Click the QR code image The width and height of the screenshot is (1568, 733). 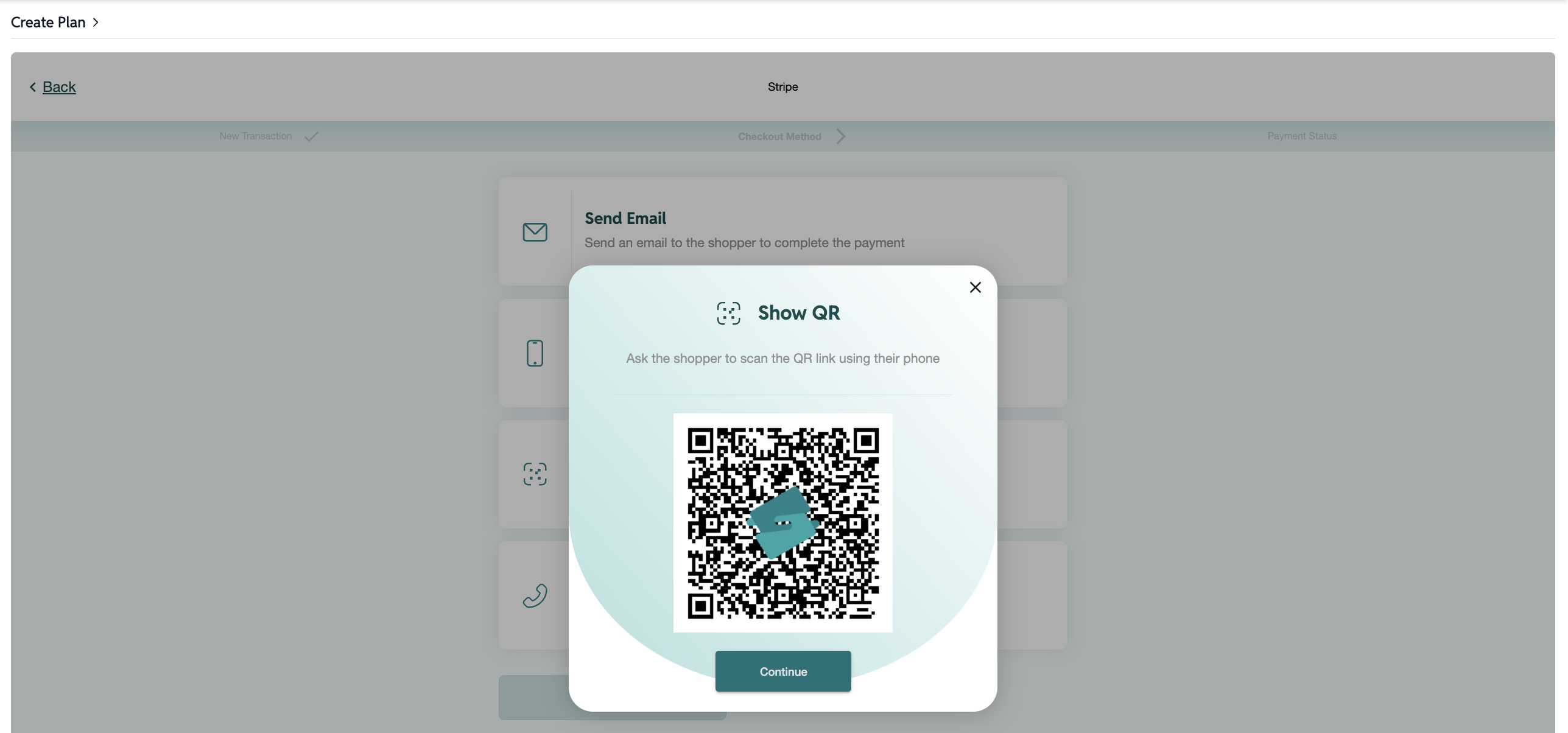[x=783, y=523]
